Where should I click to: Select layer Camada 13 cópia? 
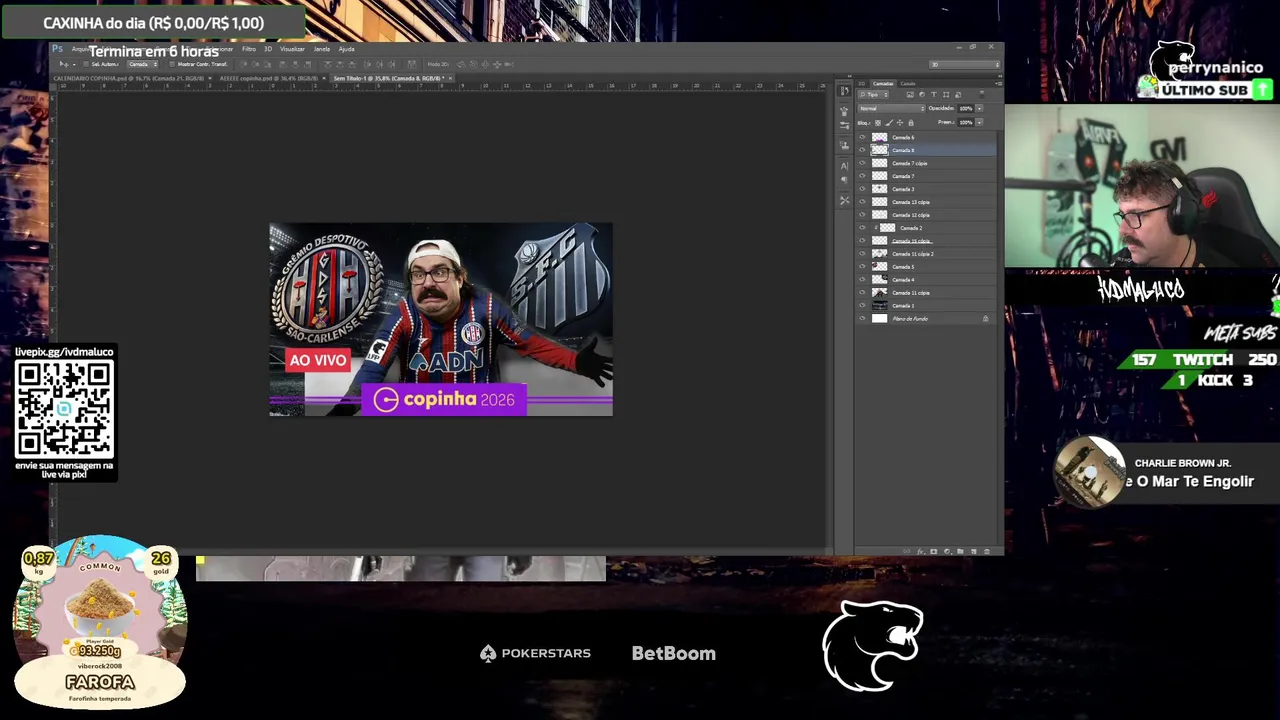tap(925, 202)
